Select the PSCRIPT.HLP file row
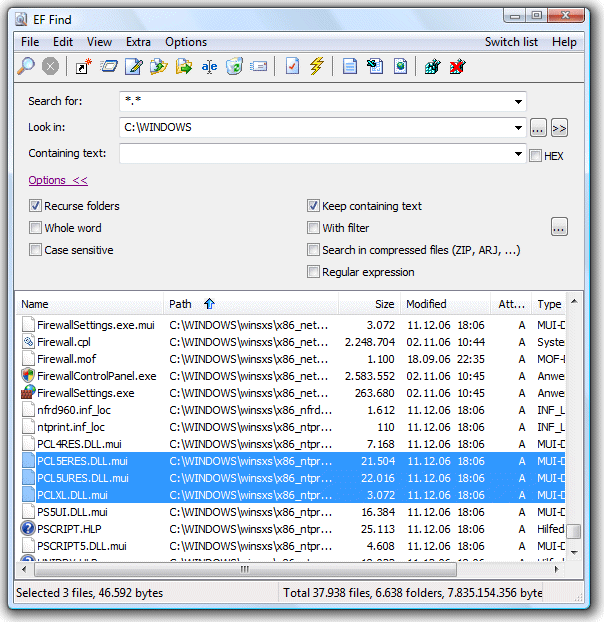This screenshot has height=622, width=604. coord(293,529)
